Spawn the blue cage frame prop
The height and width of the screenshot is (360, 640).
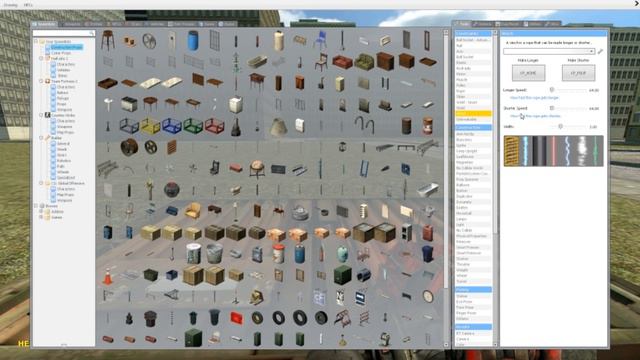[x=171, y=126]
